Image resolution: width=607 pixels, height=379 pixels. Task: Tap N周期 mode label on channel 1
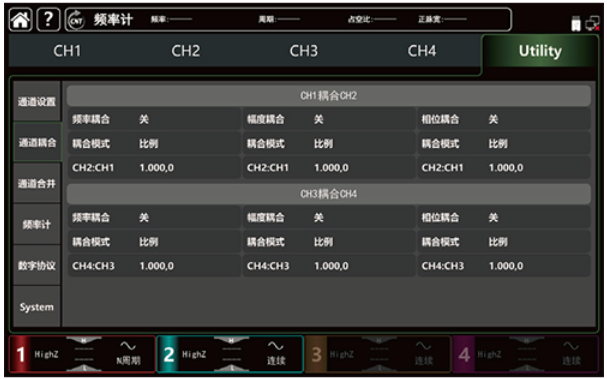coord(128,361)
